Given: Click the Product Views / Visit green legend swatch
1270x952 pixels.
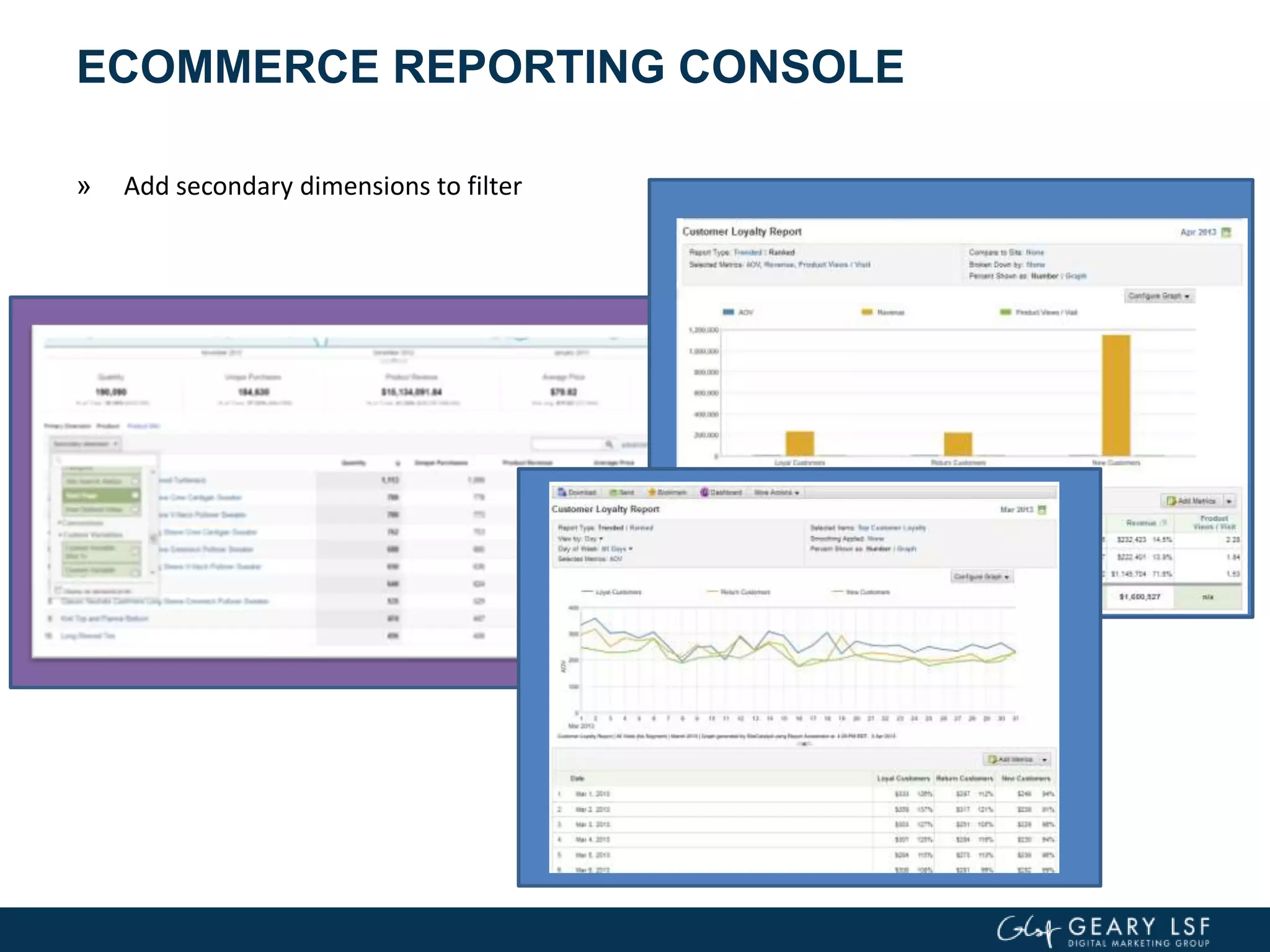Looking at the screenshot, I should [x=1006, y=312].
